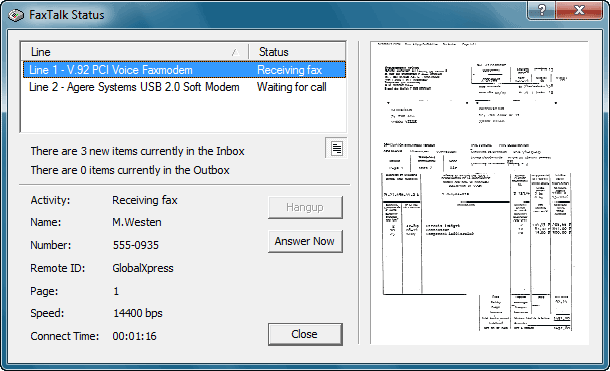The image size is (610, 371).
Task: Click the Receiving fax status in list
Action: [x=289, y=70]
